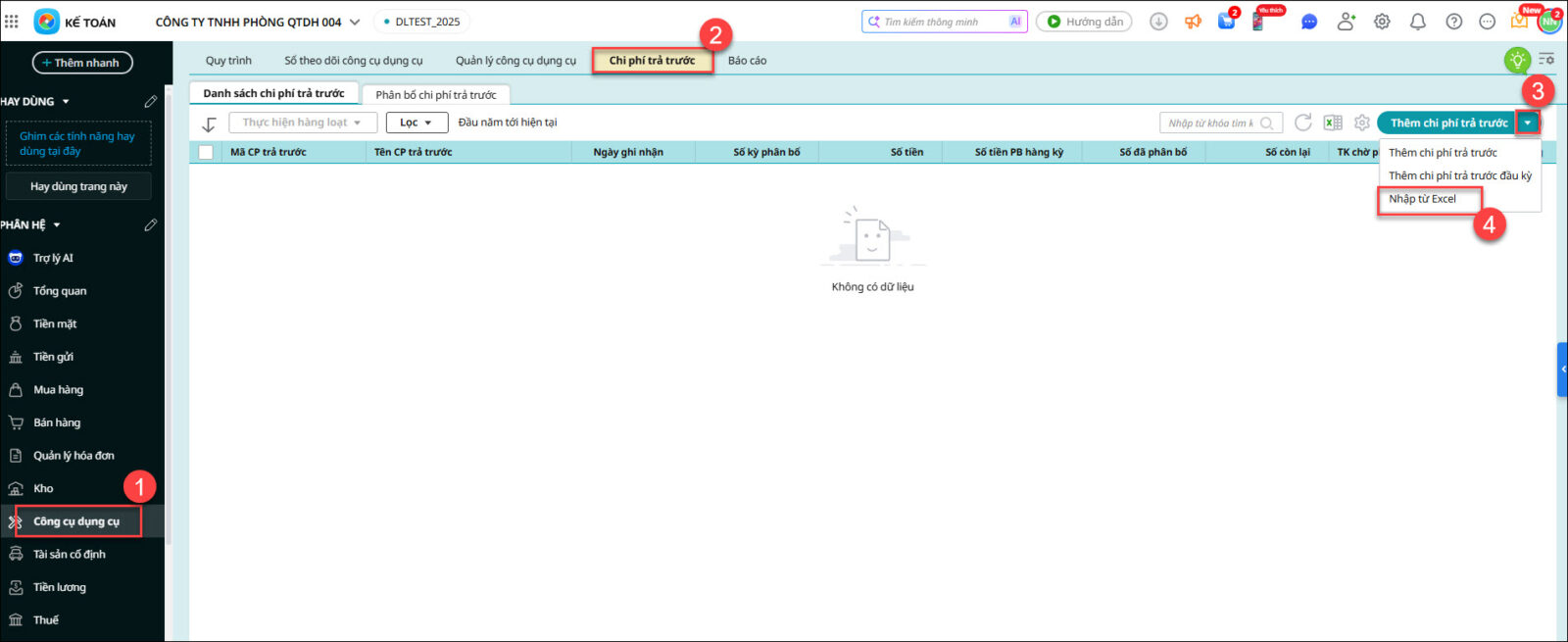Open Thực hiện hàng loạt dropdown
This screenshot has width=1568, height=642.
coord(302,123)
